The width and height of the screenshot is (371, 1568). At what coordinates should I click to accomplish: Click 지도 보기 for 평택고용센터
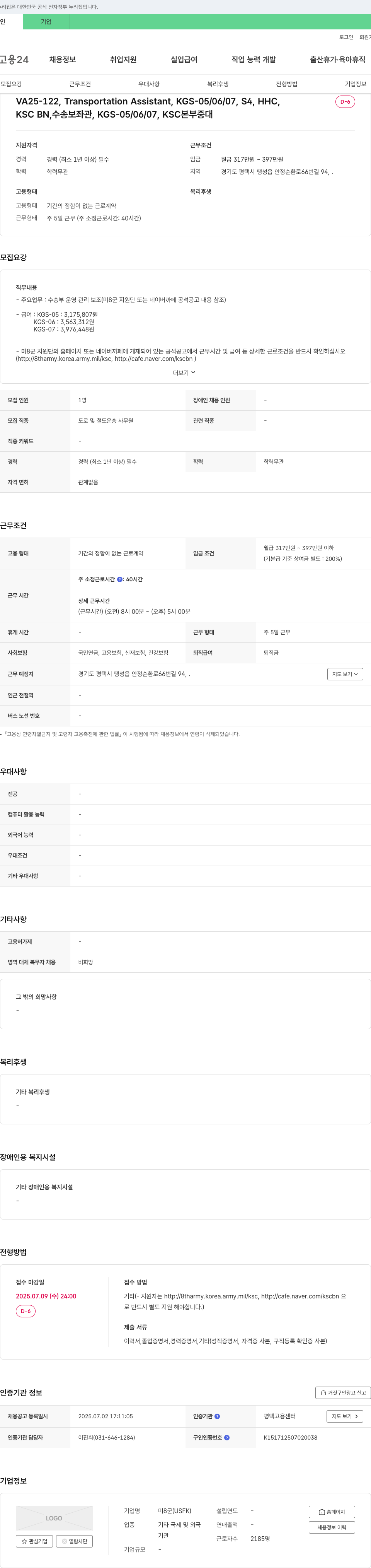click(345, 1416)
